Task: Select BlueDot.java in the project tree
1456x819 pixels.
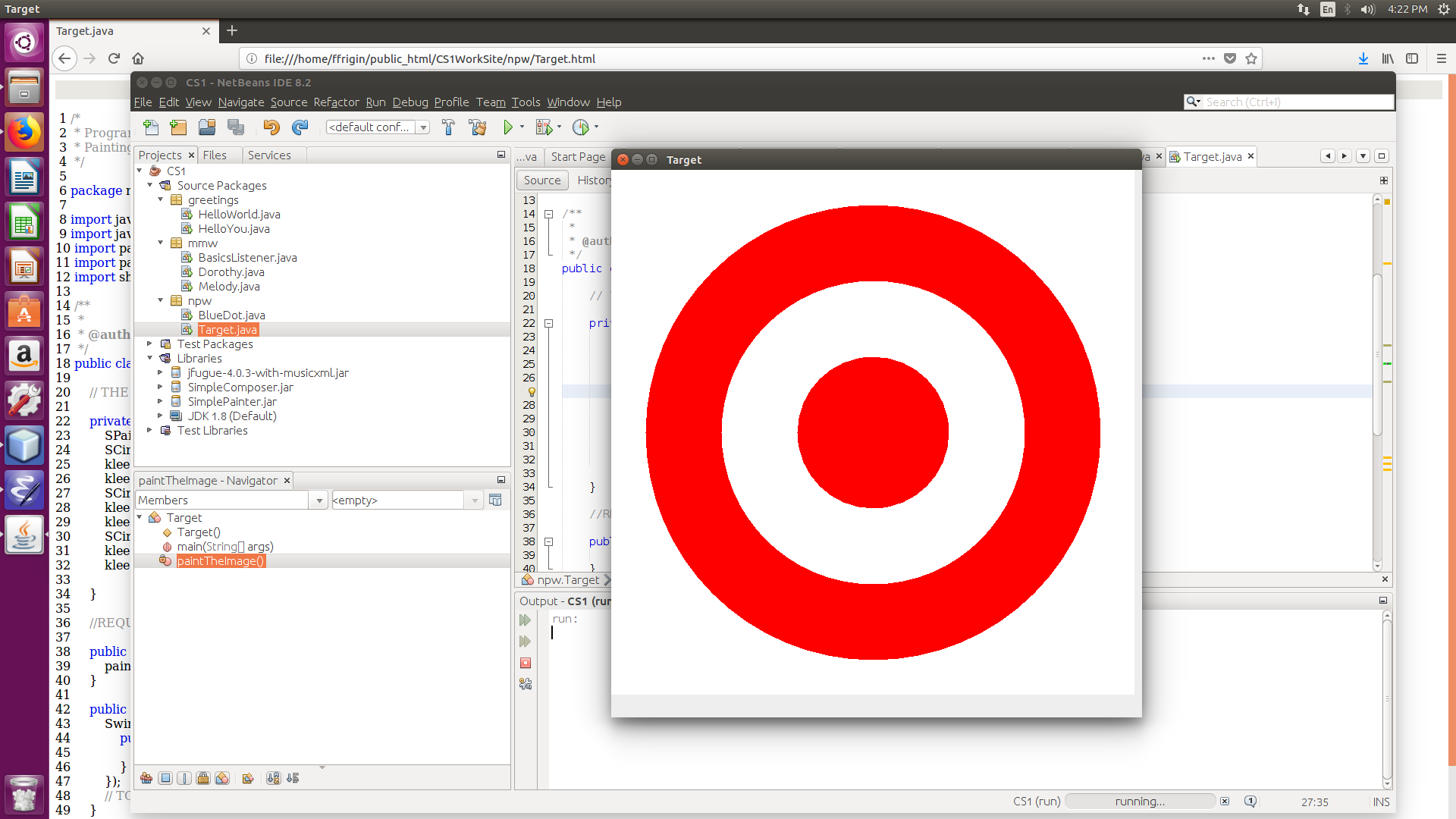Action: [231, 315]
